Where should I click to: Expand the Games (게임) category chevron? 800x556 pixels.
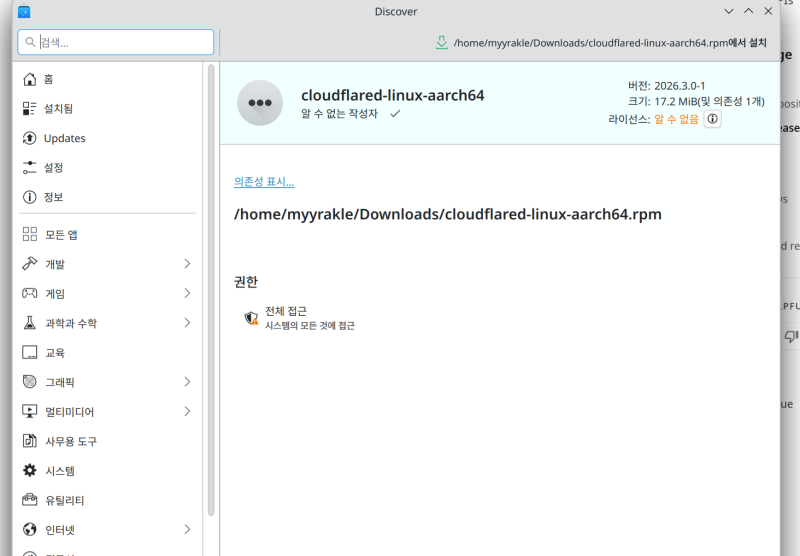click(187, 293)
